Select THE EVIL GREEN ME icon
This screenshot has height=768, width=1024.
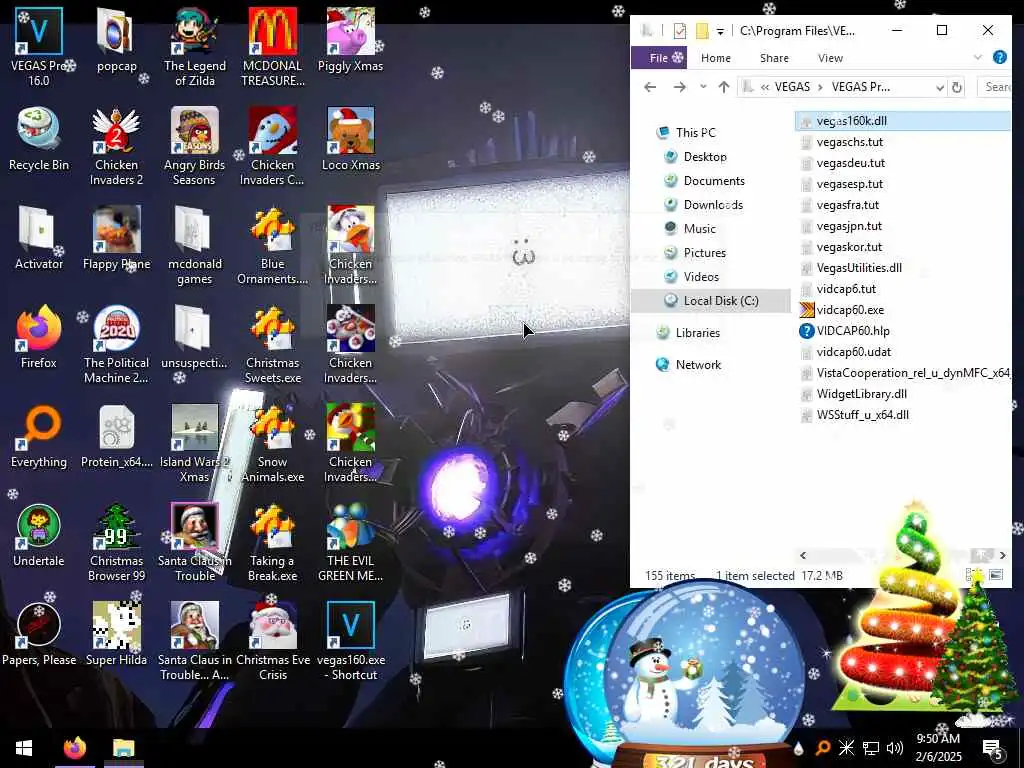(351, 542)
